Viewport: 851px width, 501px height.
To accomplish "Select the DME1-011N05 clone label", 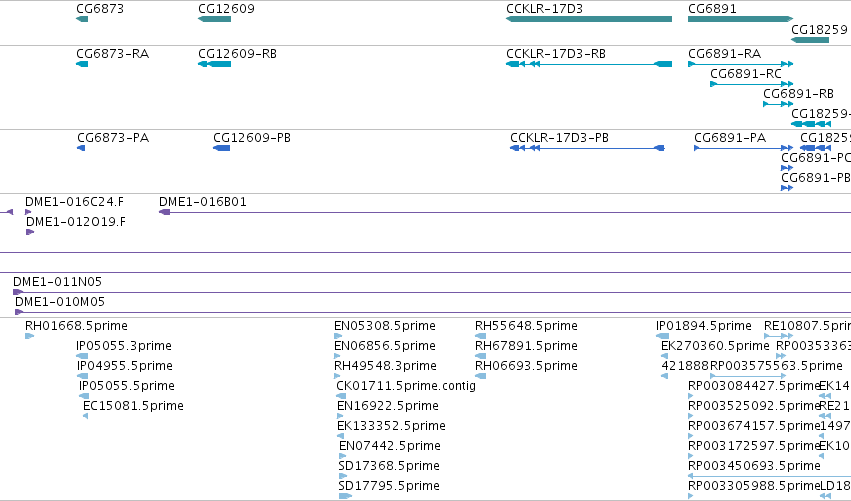I will point(58,282).
